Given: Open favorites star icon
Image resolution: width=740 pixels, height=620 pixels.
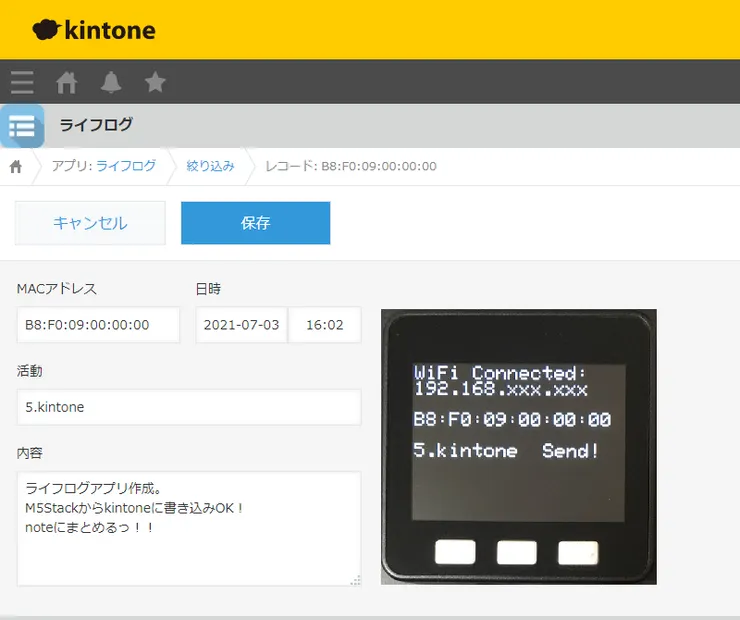Looking at the screenshot, I should [x=155, y=83].
